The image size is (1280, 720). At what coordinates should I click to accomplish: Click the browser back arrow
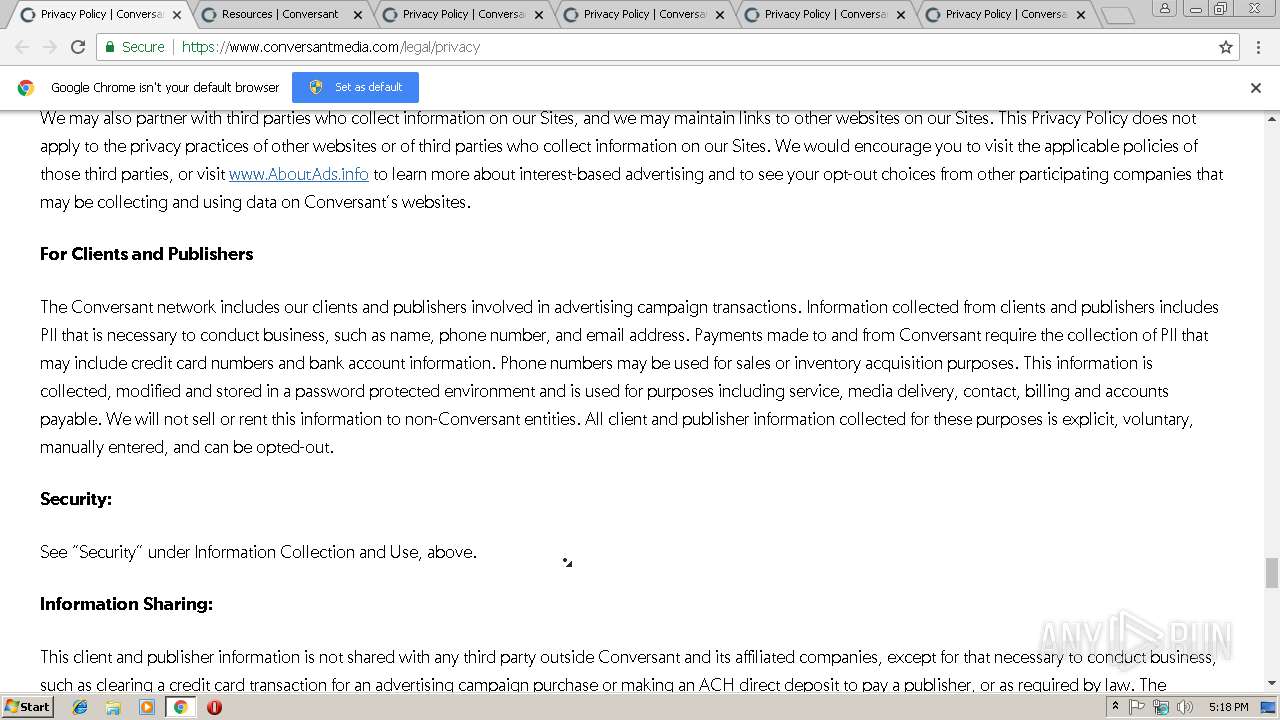coord(22,47)
